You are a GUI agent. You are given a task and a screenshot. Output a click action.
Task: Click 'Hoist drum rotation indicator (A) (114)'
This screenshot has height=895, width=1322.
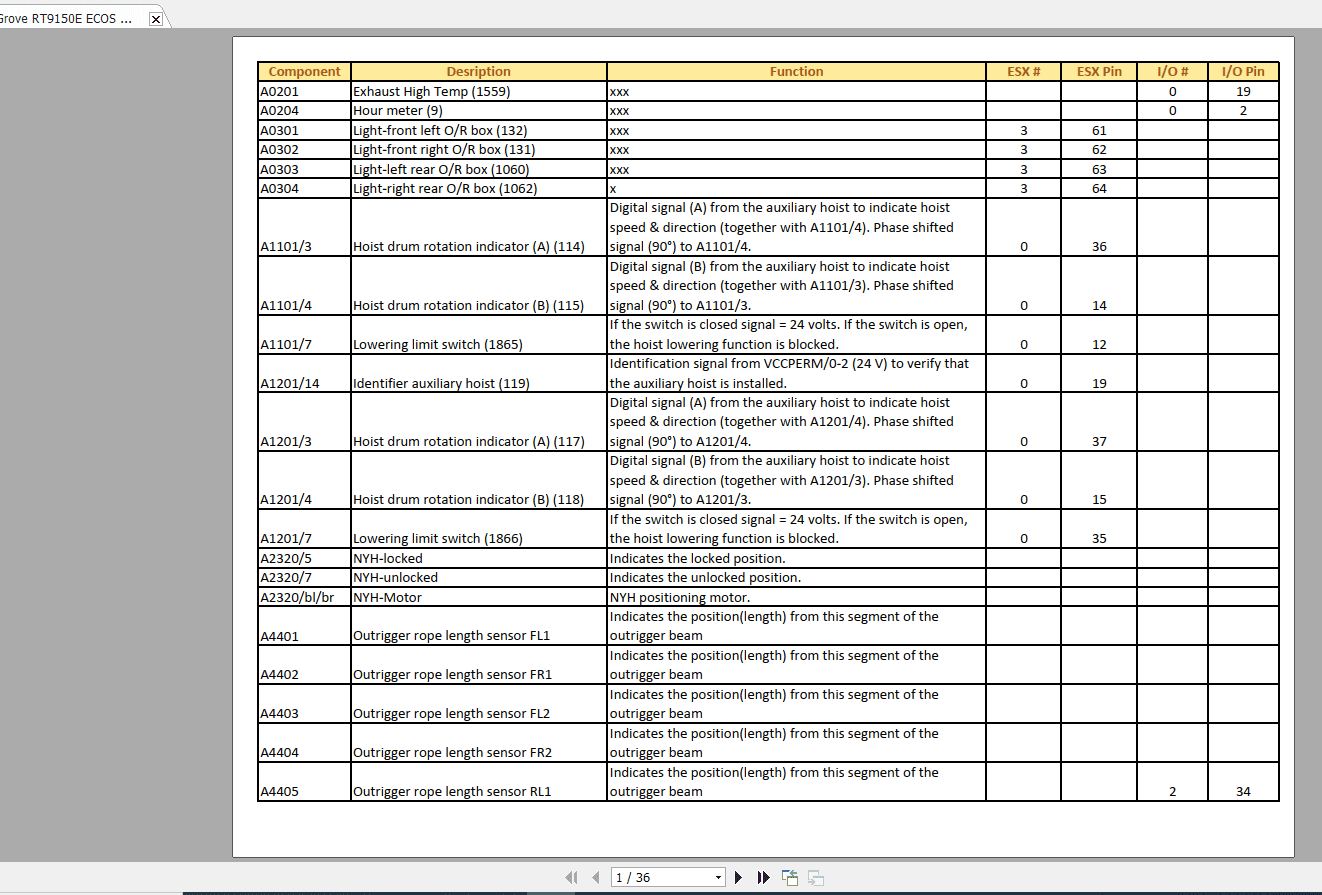tap(469, 247)
